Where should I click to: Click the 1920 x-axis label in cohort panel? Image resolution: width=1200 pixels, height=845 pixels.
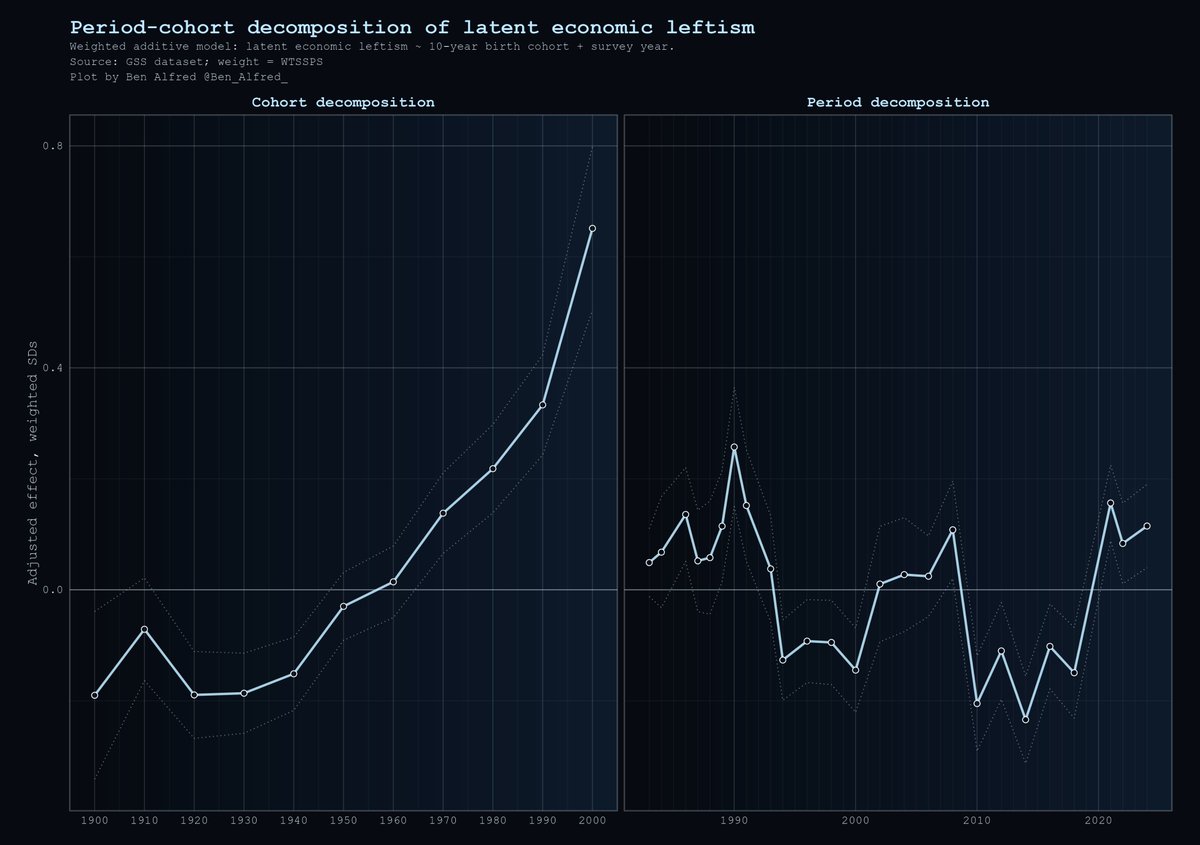coord(194,820)
